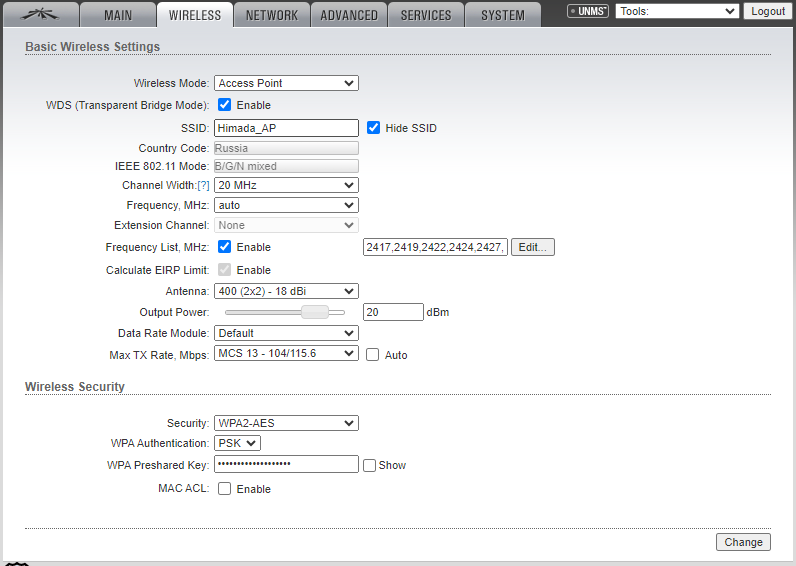The width and height of the screenshot is (796, 566).
Task: Click the Output Power slider handle
Action: point(315,312)
